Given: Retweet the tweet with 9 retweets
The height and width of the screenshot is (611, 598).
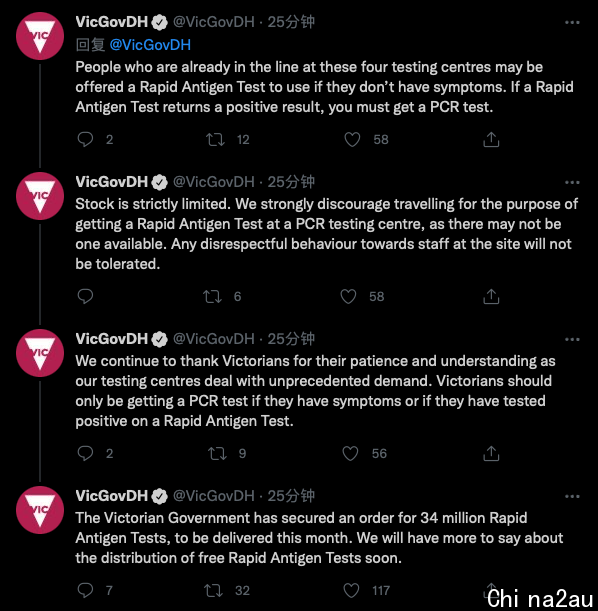Looking at the screenshot, I should (x=217, y=454).
